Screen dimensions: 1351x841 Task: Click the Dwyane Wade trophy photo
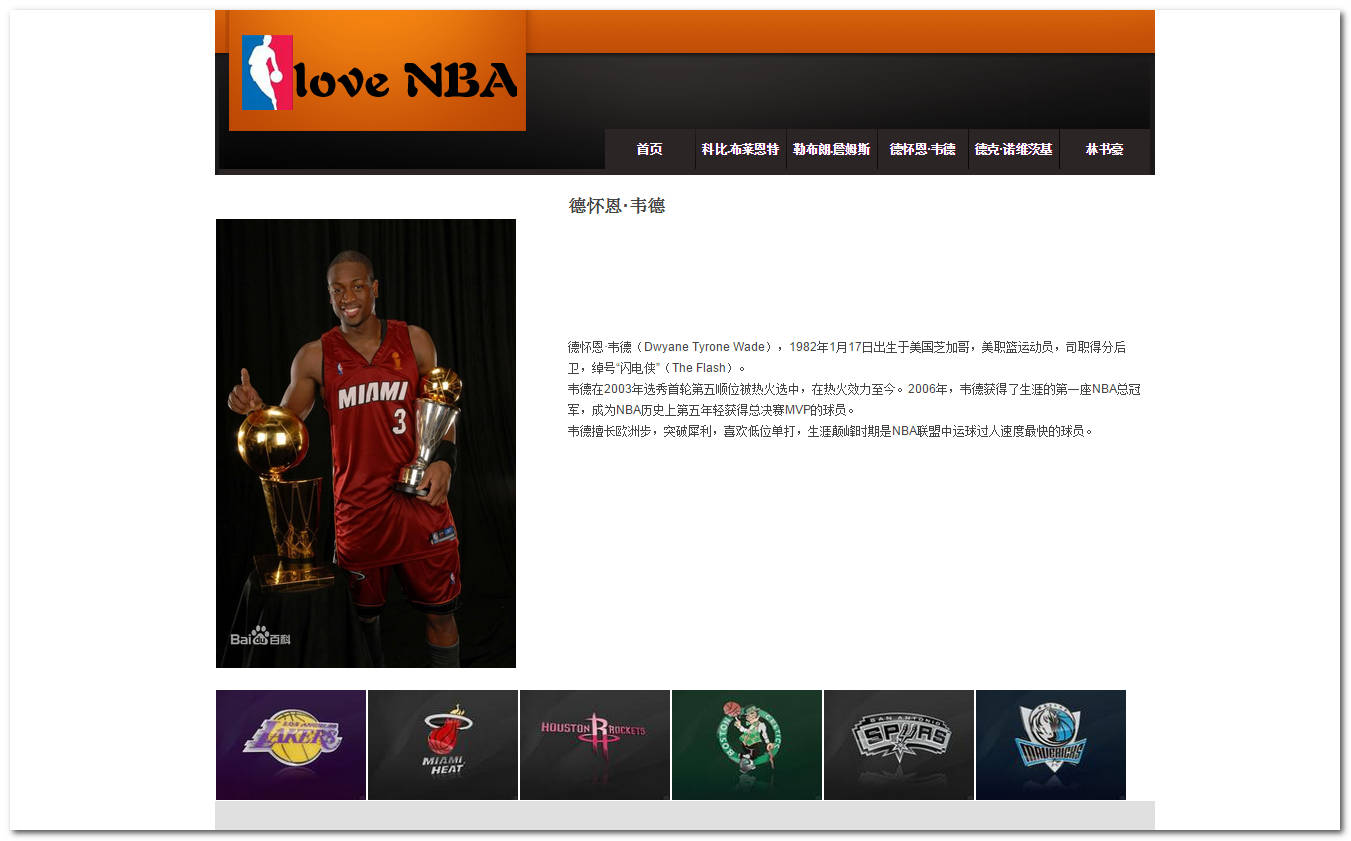click(366, 443)
